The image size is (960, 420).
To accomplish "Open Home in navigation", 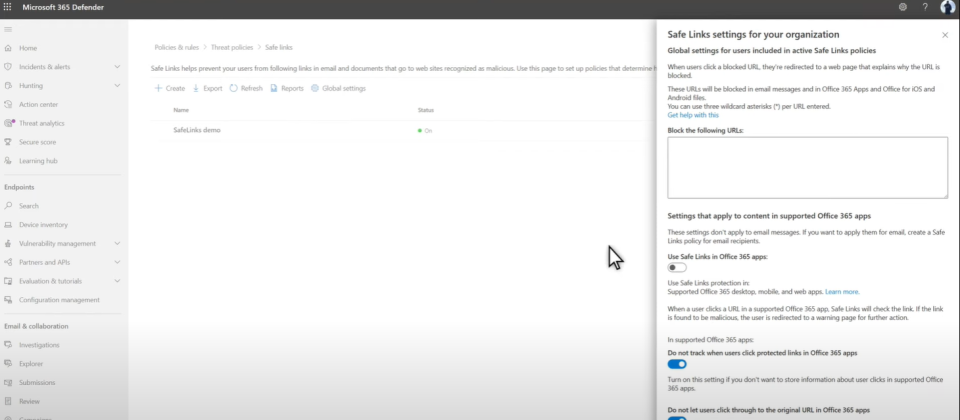I will click(28, 48).
